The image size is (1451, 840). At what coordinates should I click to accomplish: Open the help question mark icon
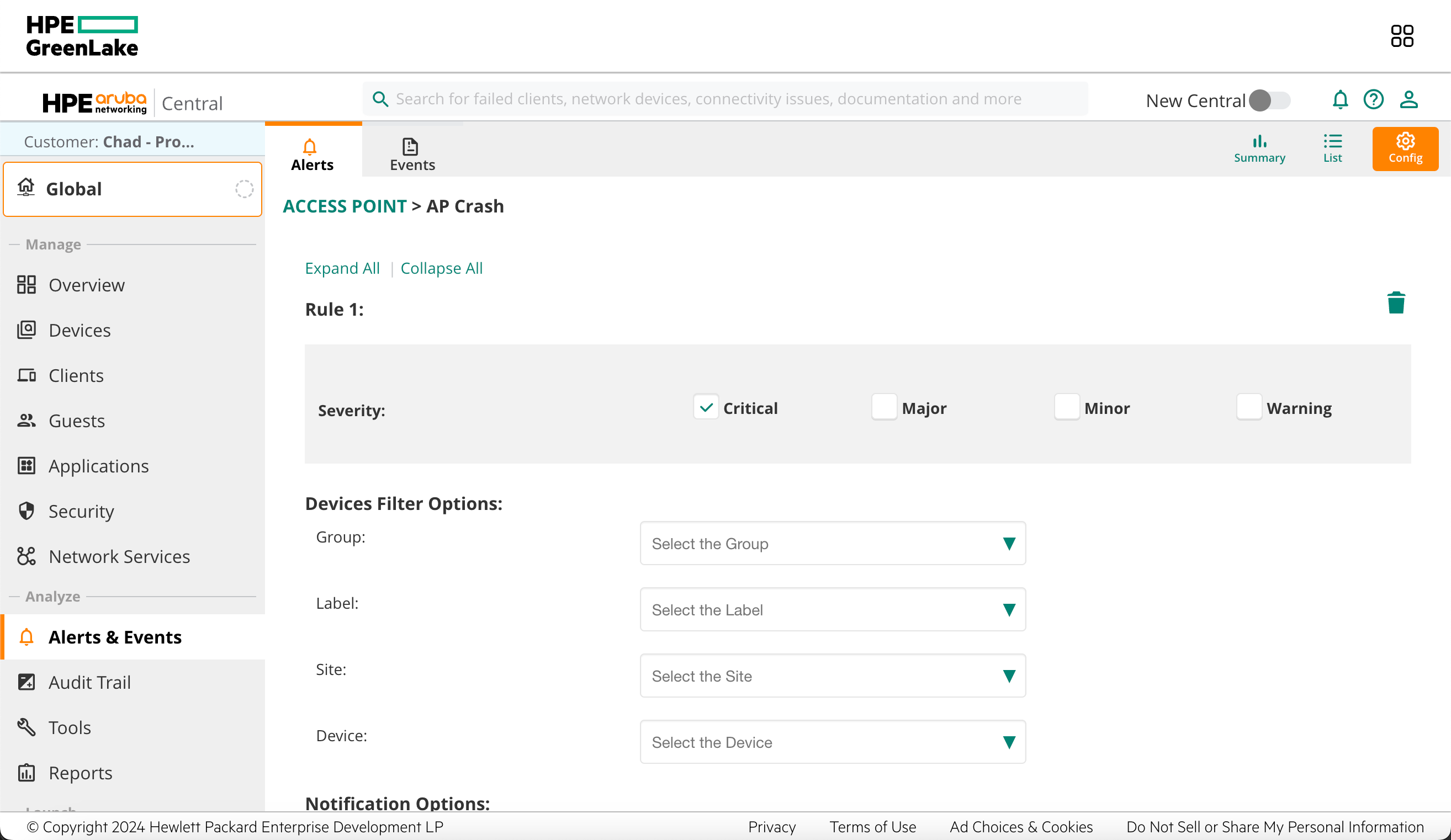coord(1374,99)
